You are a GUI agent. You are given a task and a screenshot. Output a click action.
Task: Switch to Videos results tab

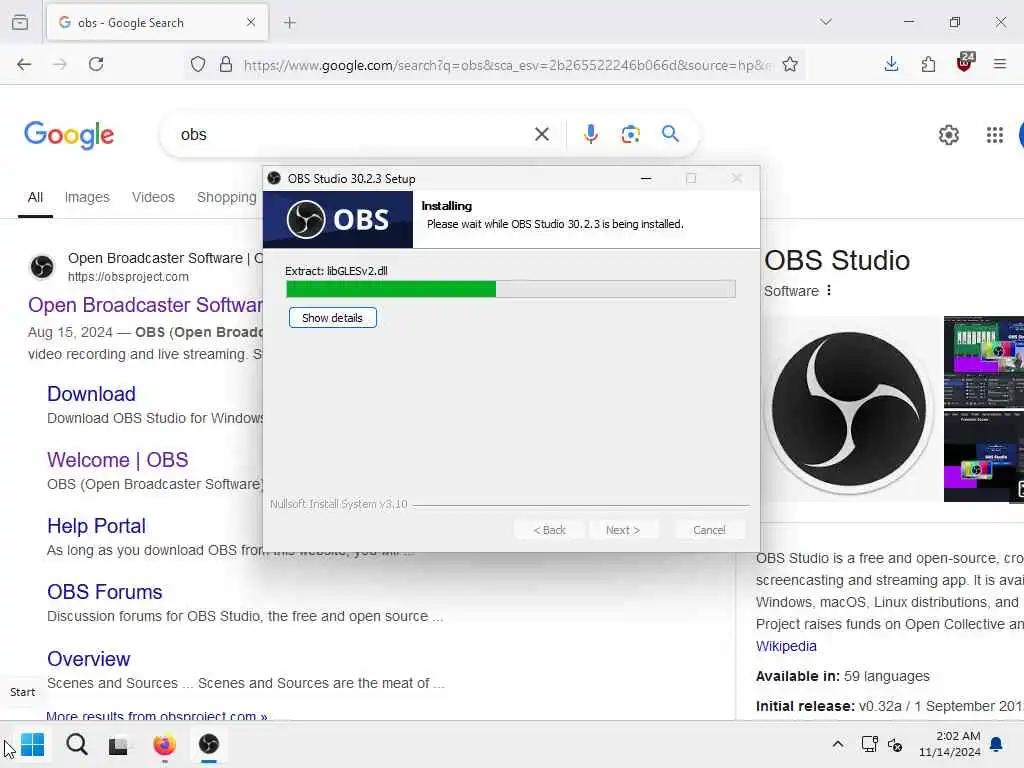(153, 197)
